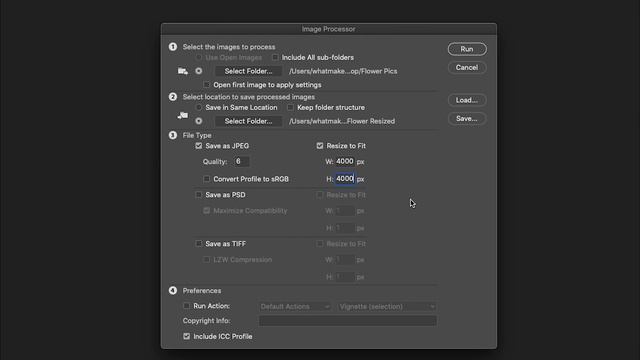640x360 pixels.
Task: Toggle Keep folder structure checkbox
Action: coord(290,107)
